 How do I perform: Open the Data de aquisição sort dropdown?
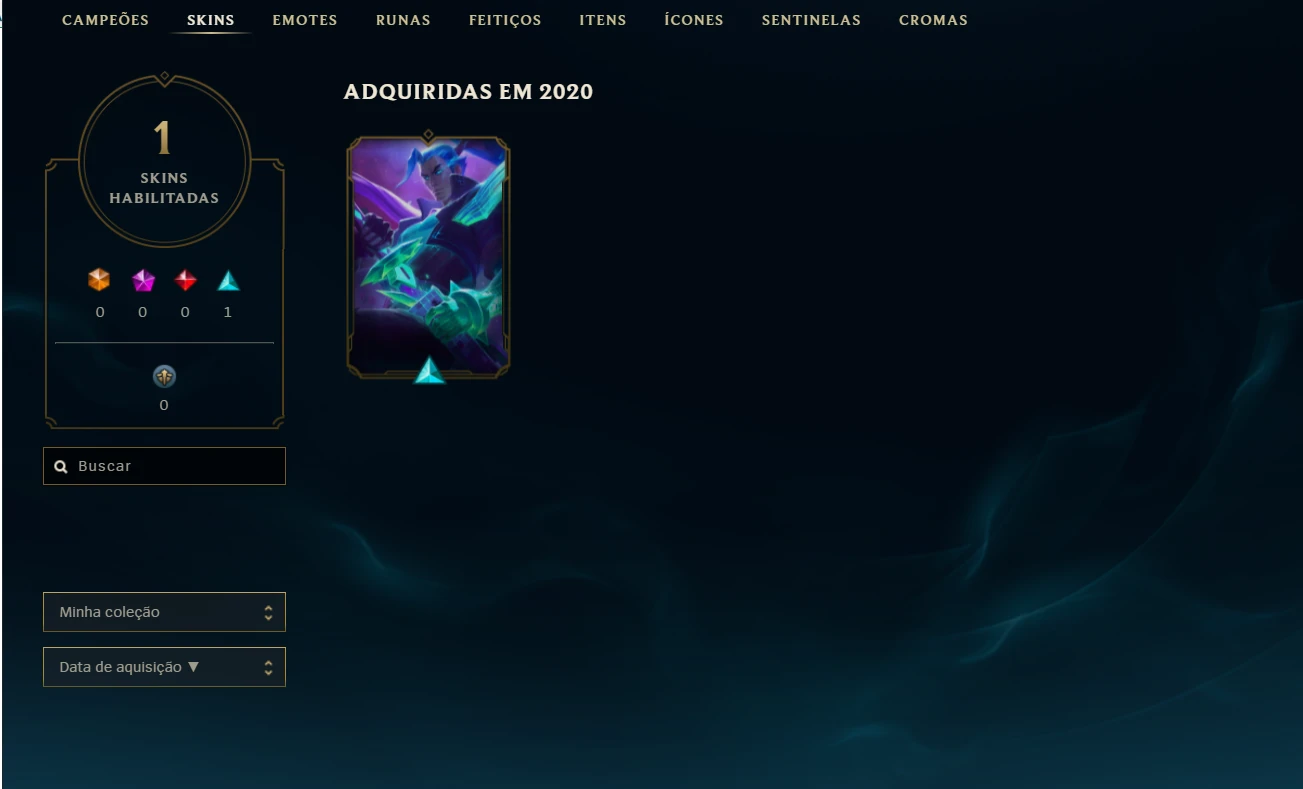click(x=164, y=667)
